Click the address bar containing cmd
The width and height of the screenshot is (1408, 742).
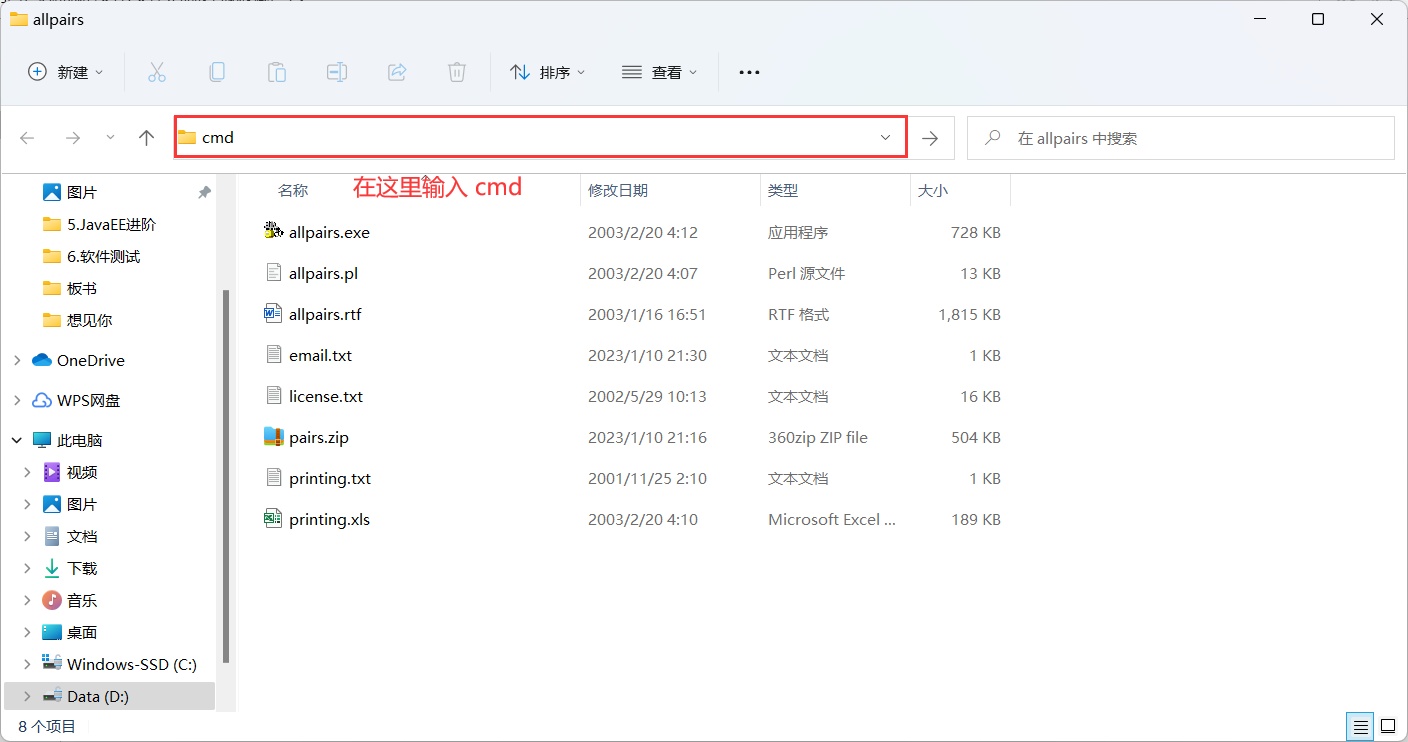540,137
